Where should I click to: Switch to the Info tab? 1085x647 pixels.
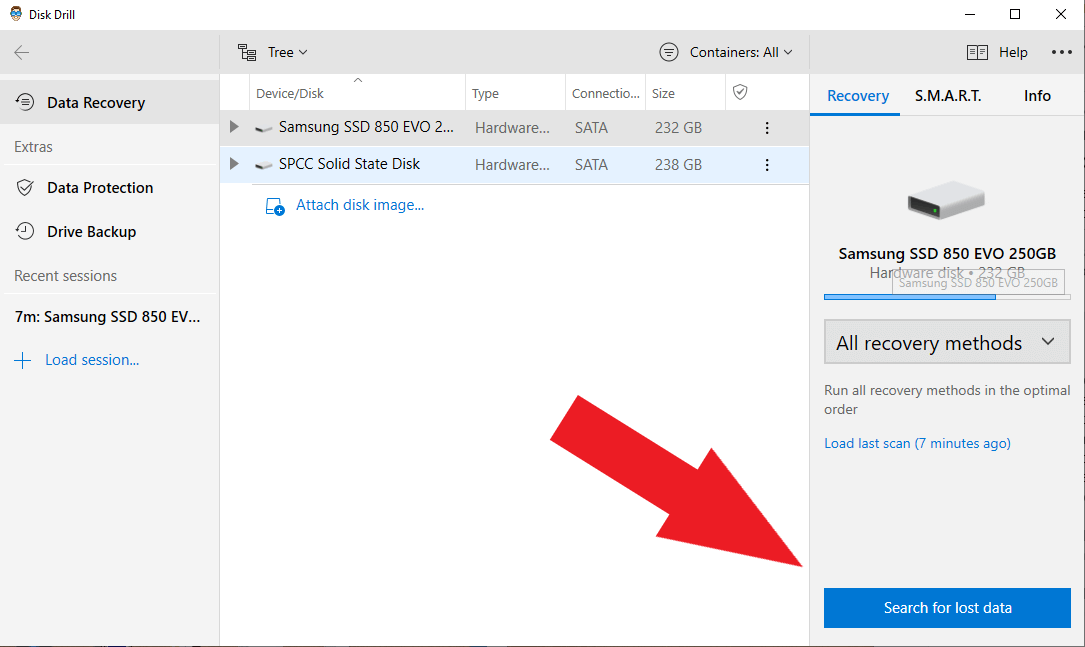tap(1037, 95)
